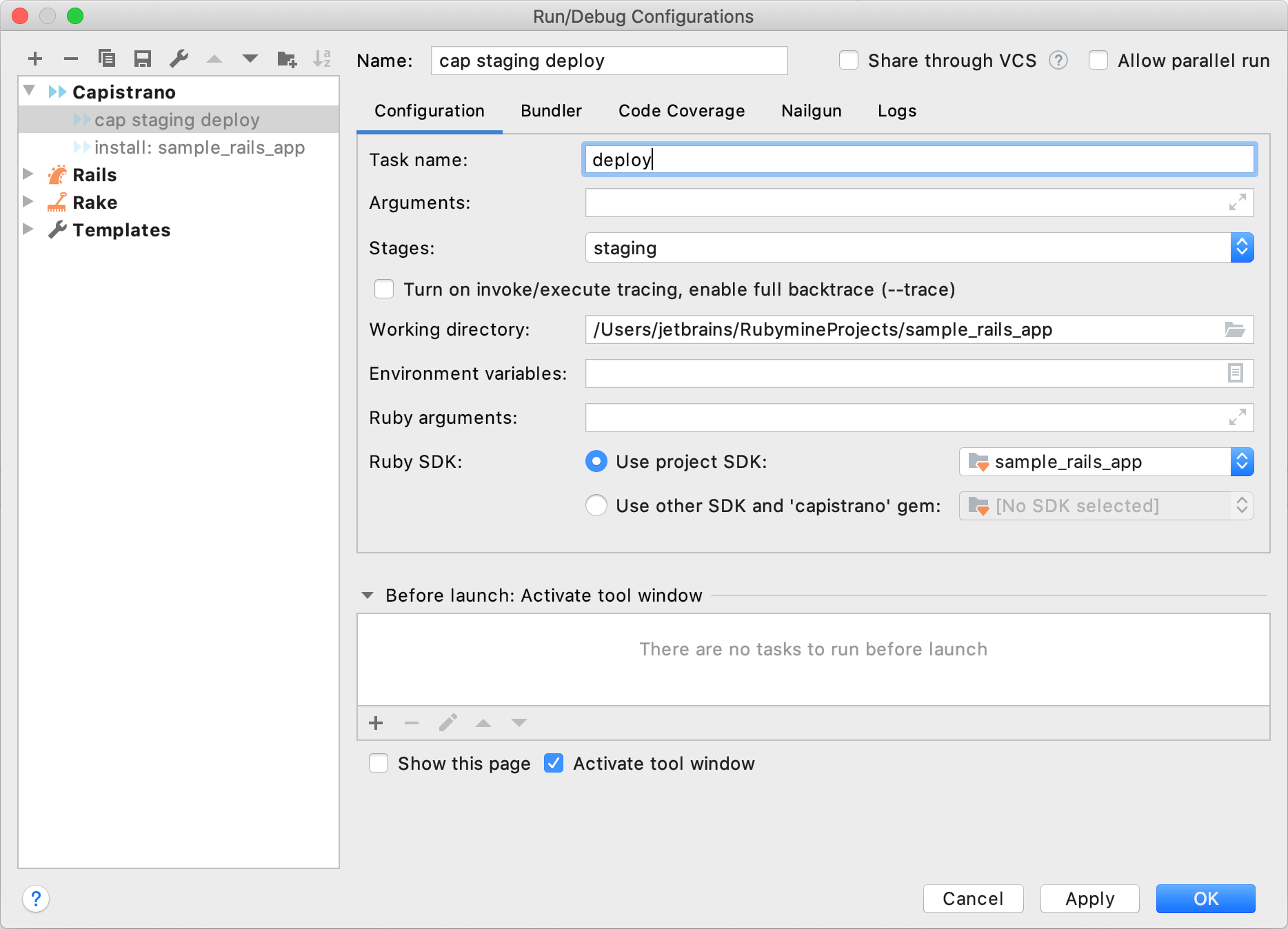Enable Share through VCS
The width and height of the screenshot is (1288, 929).
point(849,60)
